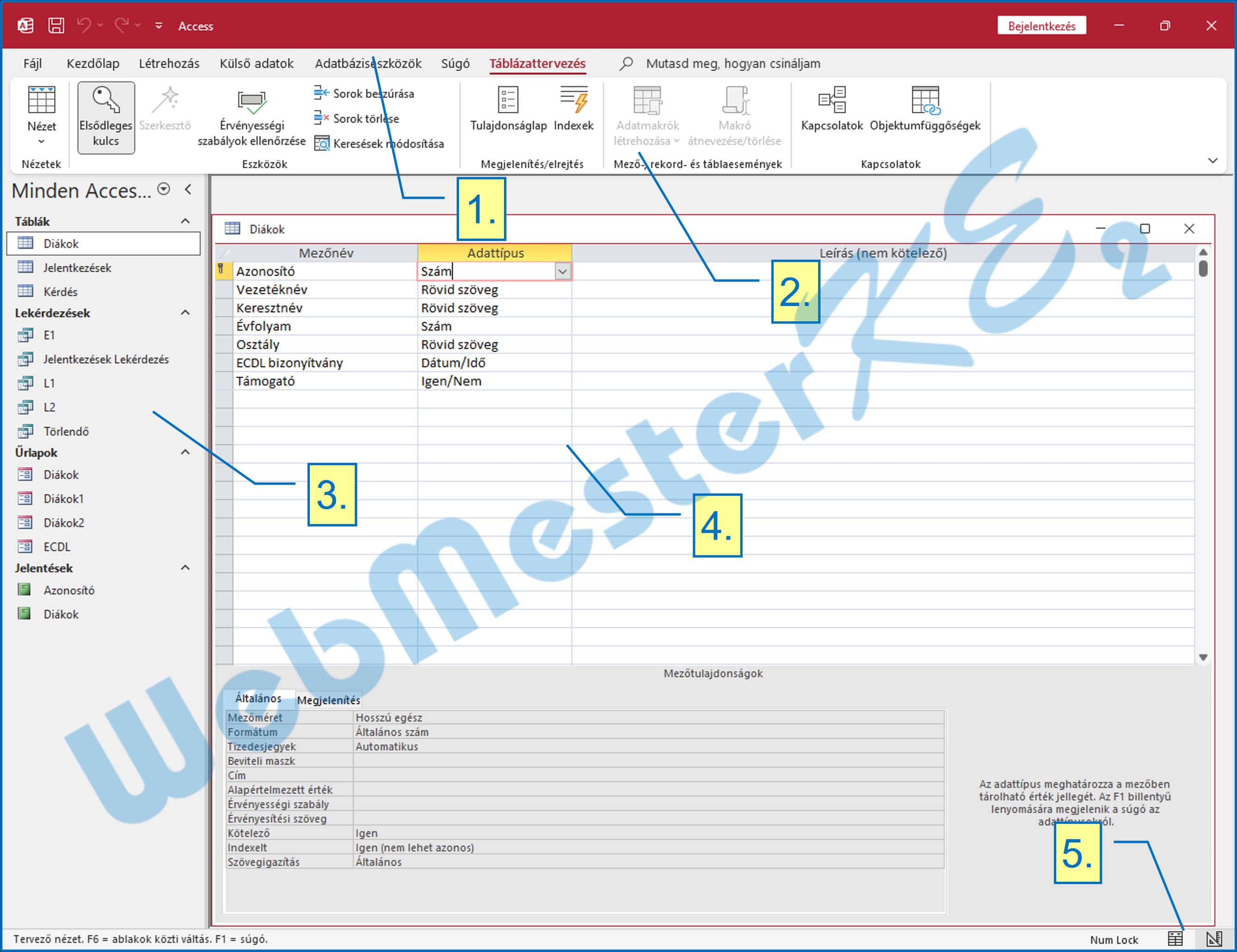Viewport: 1237px width, 952px height.
Task: Select the Általános properties tab
Action: (258, 698)
